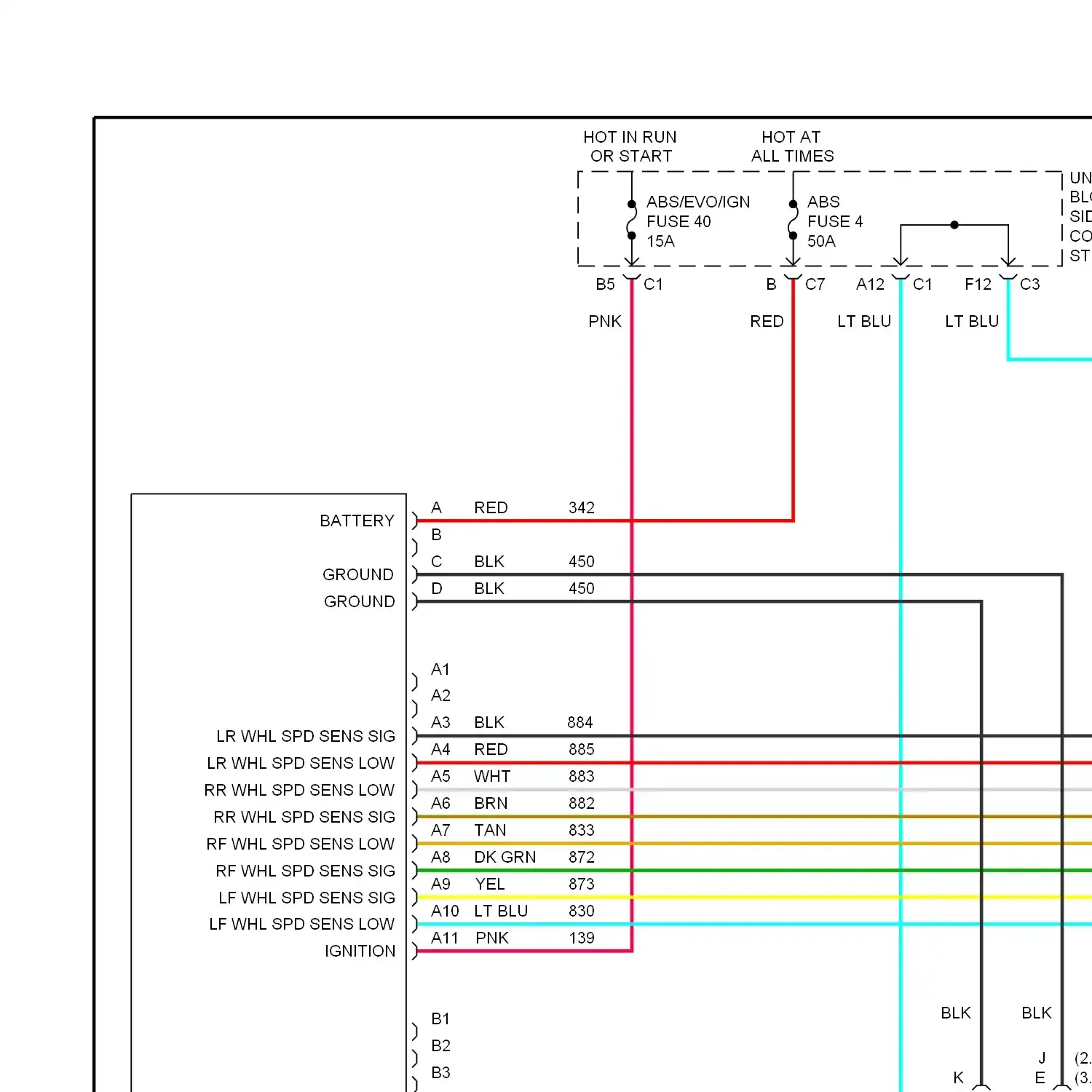
Task: Click pin label 'A5'
Action: (440, 776)
